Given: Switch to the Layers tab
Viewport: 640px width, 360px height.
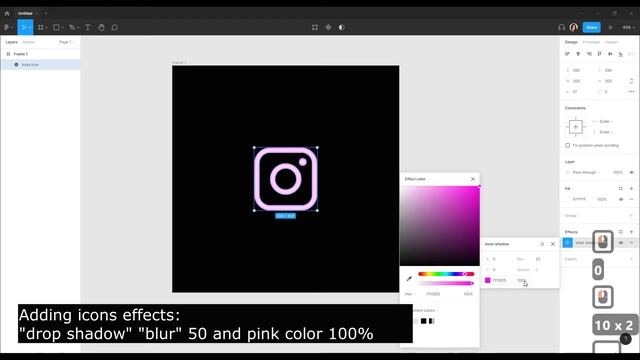Looking at the screenshot, I should pyautogui.click(x=11, y=42).
